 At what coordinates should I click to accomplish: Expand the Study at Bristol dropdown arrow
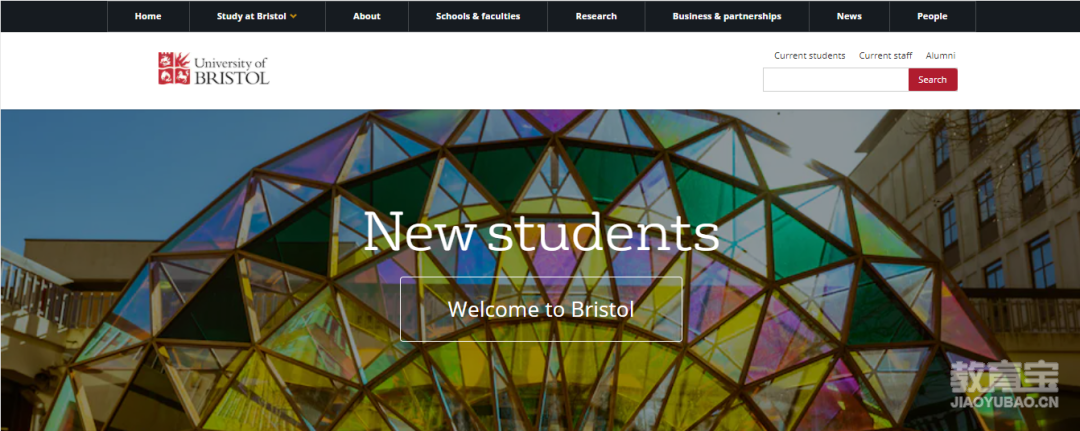pyautogui.click(x=293, y=17)
